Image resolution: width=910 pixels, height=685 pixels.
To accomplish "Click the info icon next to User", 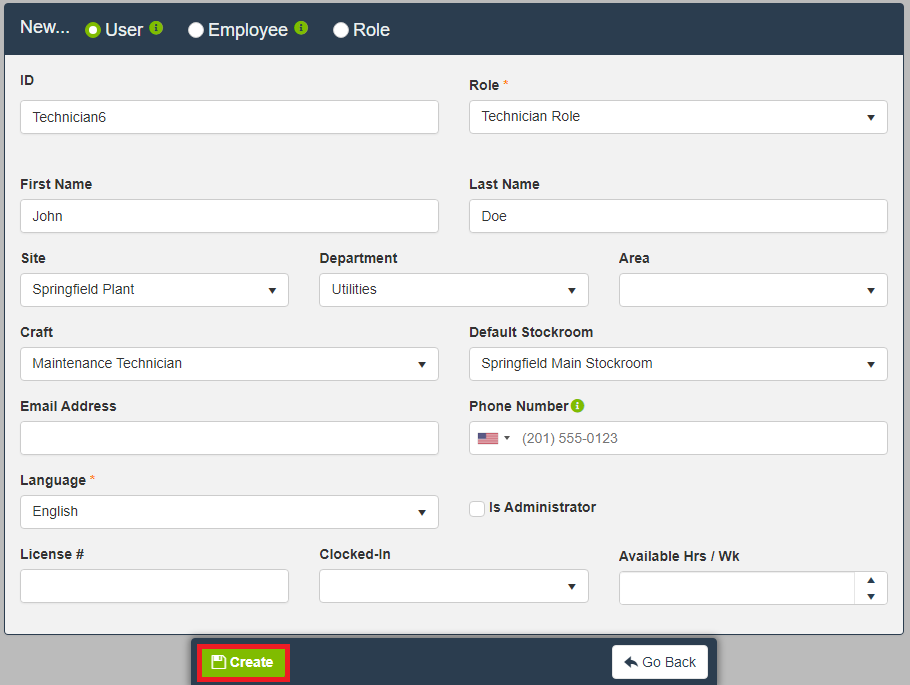I will [x=156, y=28].
